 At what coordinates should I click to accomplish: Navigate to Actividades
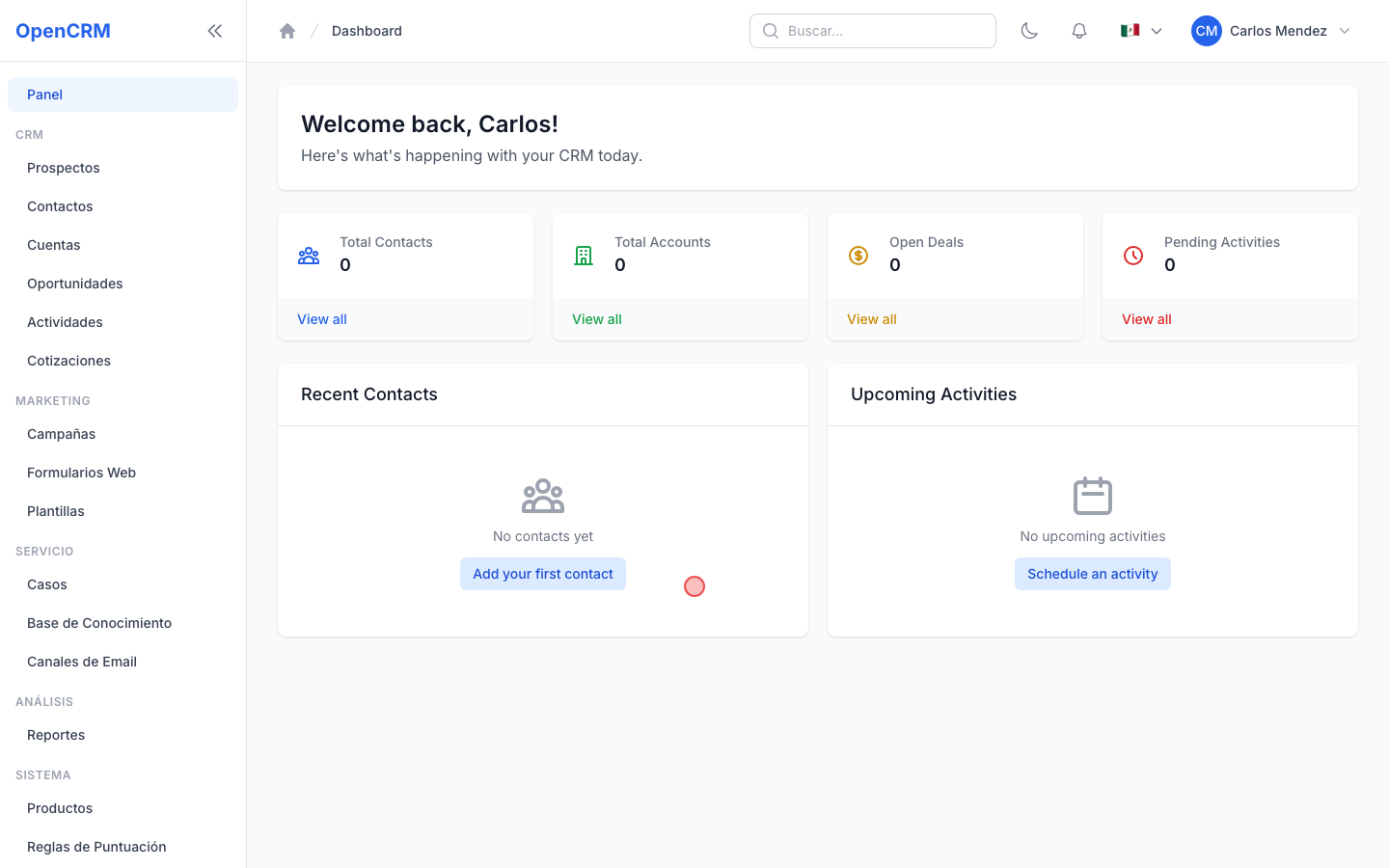click(123, 322)
